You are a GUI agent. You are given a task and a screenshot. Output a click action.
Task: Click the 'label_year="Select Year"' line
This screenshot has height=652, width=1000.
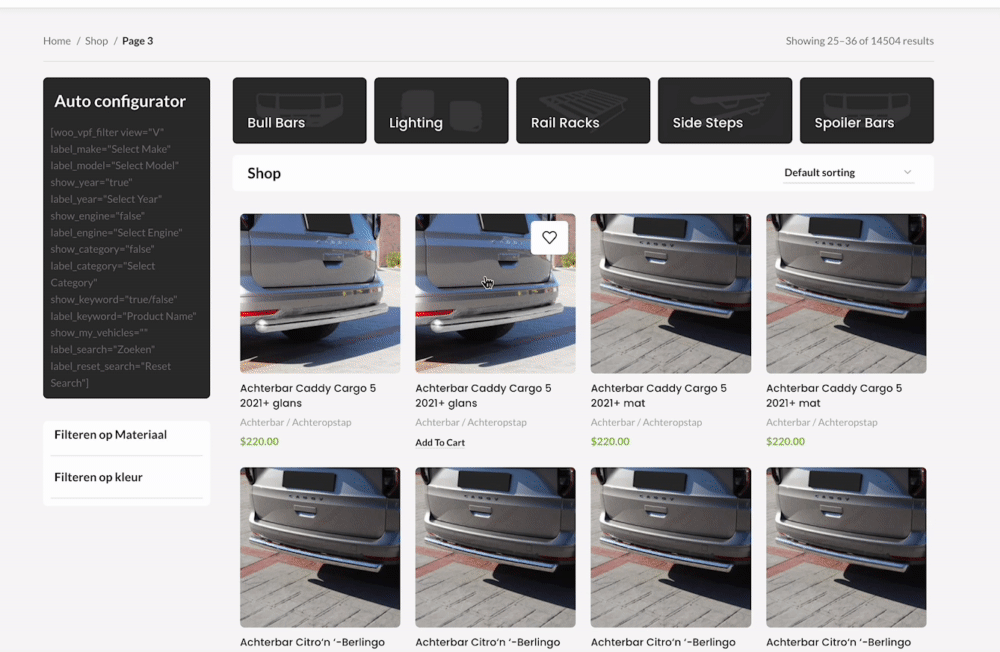[107, 199]
